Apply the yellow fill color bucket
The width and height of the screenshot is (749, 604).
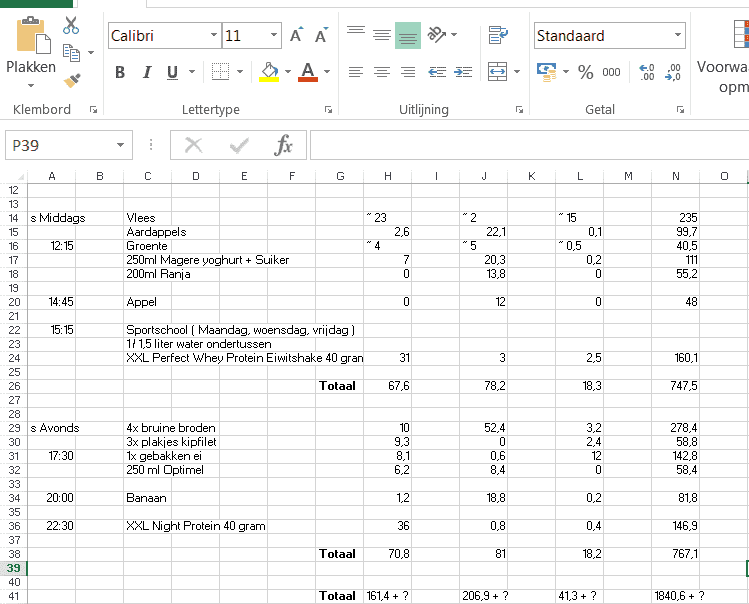tap(269, 72)
